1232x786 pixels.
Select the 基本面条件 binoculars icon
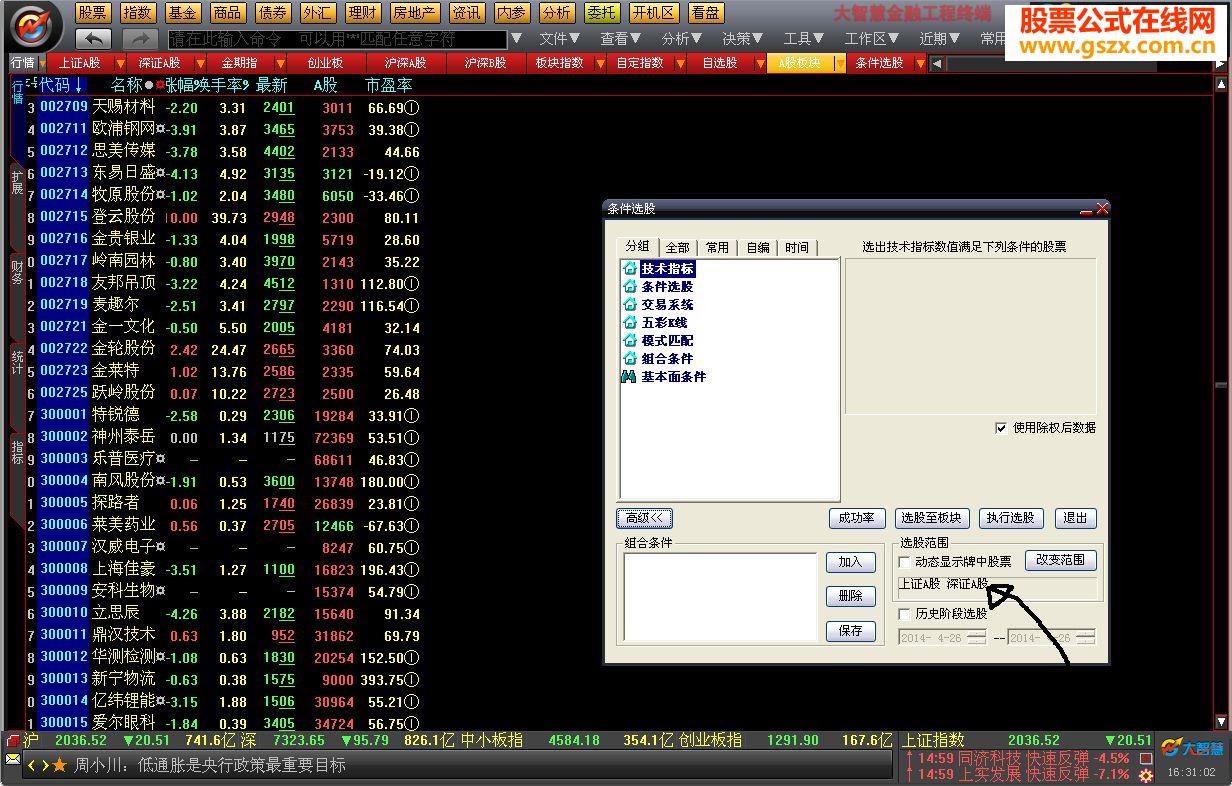point(630,377)
